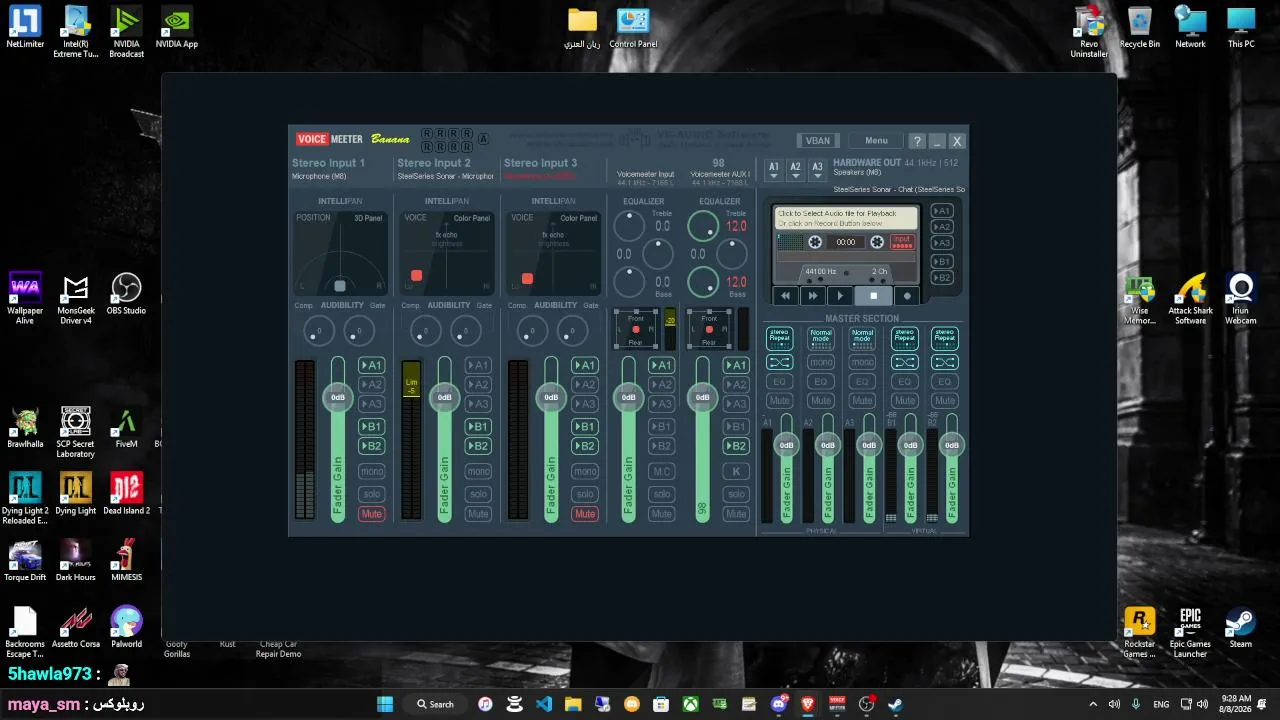This screenshot has height=720, width=1280.
Task: Open Xbox app from taskbar
Action: coord(690,704)
